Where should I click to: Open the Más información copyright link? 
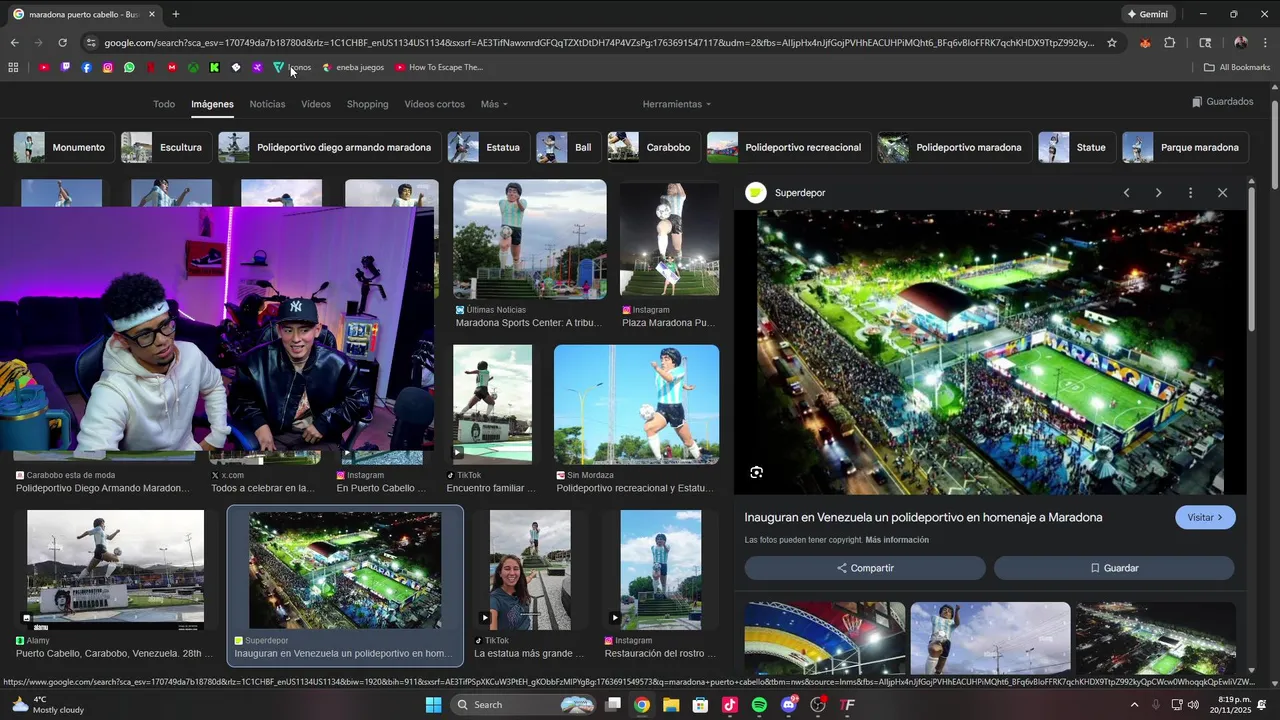[897, 540]
